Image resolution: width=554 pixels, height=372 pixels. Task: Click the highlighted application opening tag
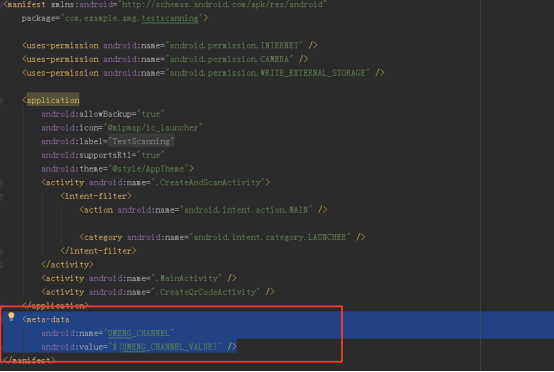point(53,100)
